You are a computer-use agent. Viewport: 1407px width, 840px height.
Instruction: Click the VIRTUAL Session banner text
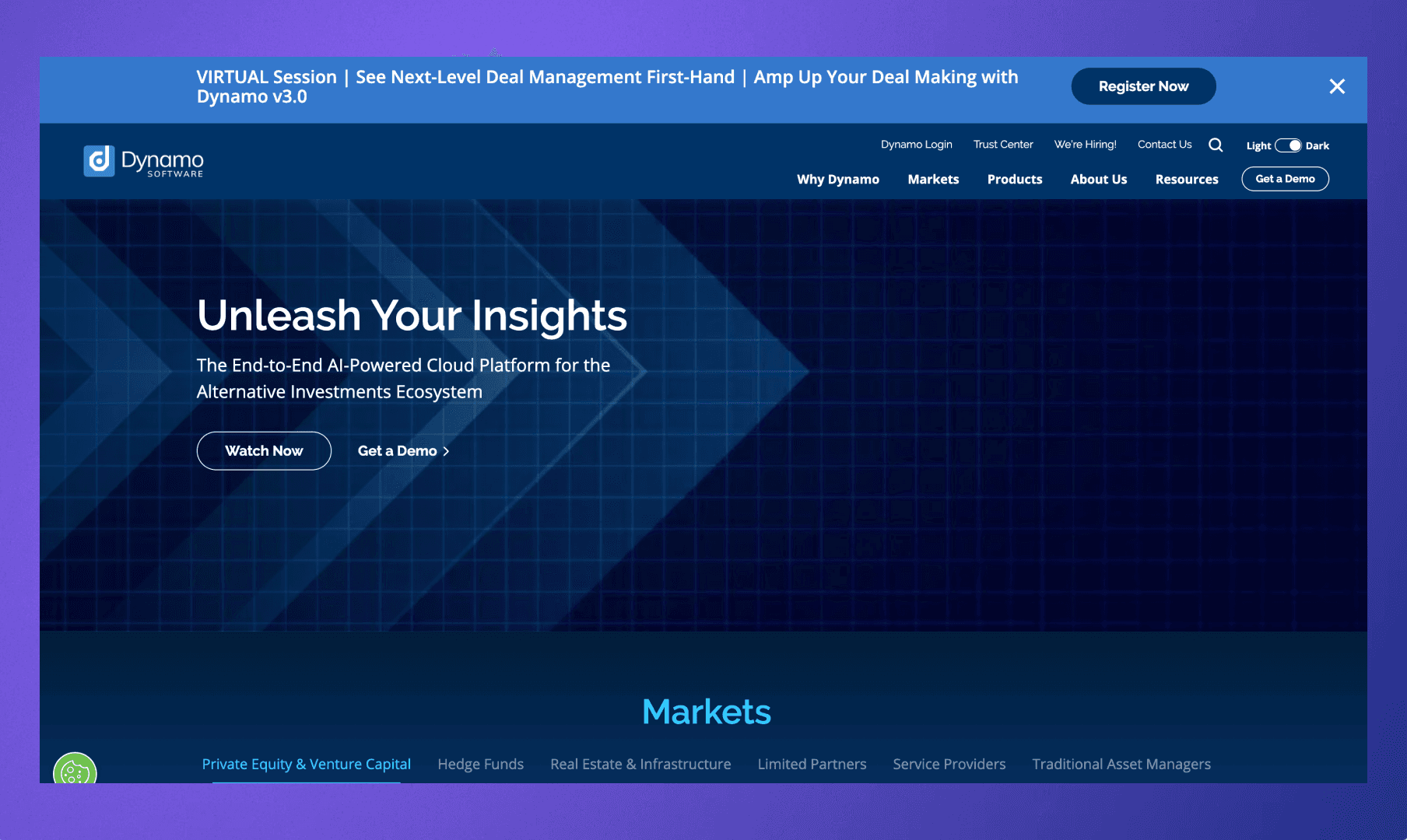(x=607, y=86)
